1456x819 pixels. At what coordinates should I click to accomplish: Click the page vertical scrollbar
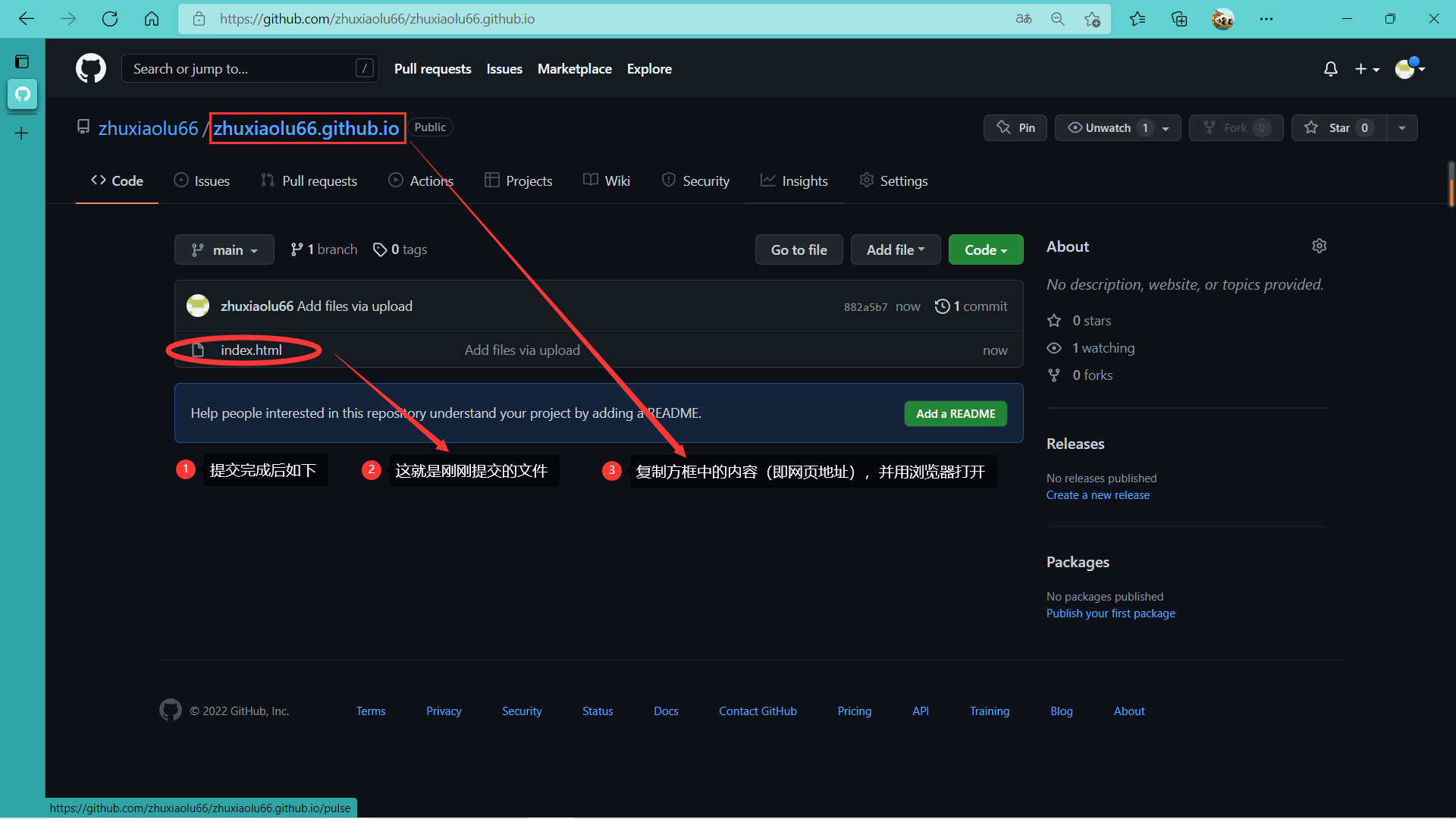pyautogui.click(x=1451, y=184)
